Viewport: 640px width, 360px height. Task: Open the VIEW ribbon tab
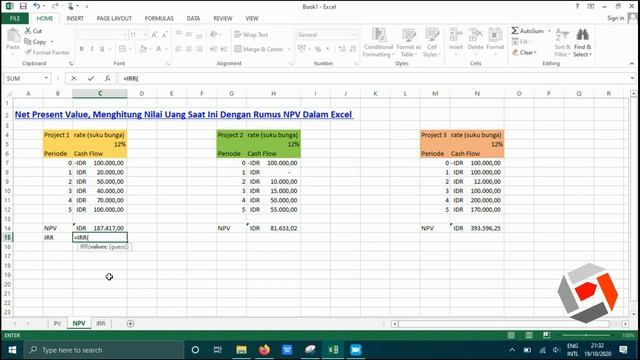(x=252, y=18)
